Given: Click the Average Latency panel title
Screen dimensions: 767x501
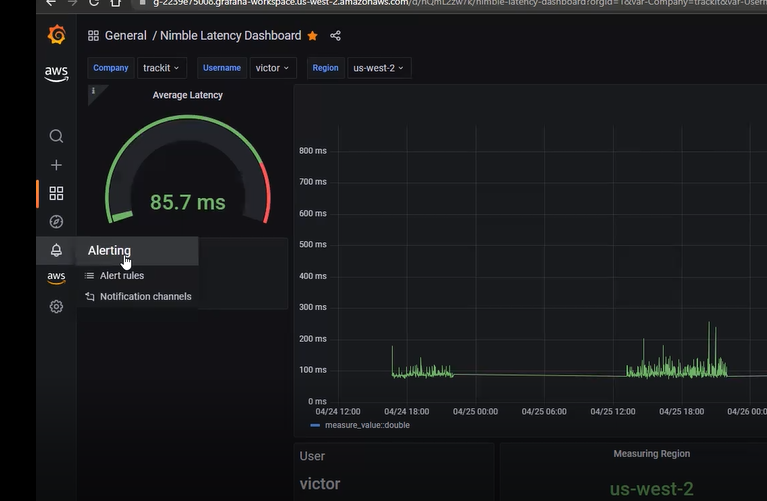Looking at the screenshot, I should tap(187, 95).
